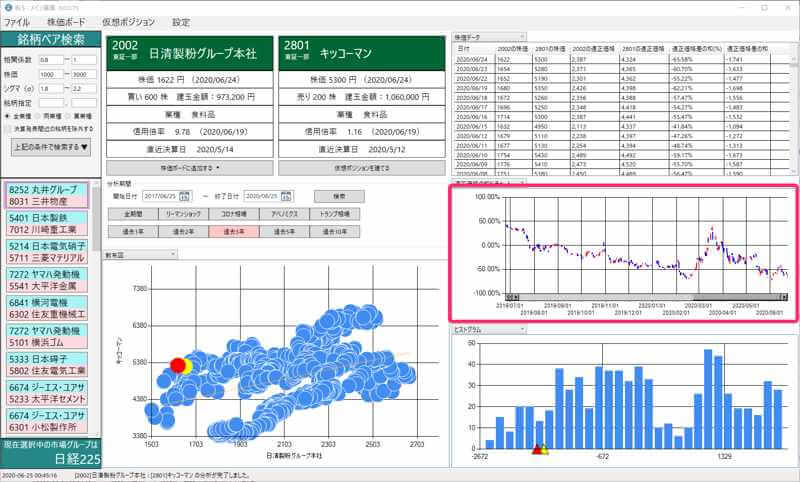
Task: Click 株価ボードに追加する button
Action: (190, 168)
